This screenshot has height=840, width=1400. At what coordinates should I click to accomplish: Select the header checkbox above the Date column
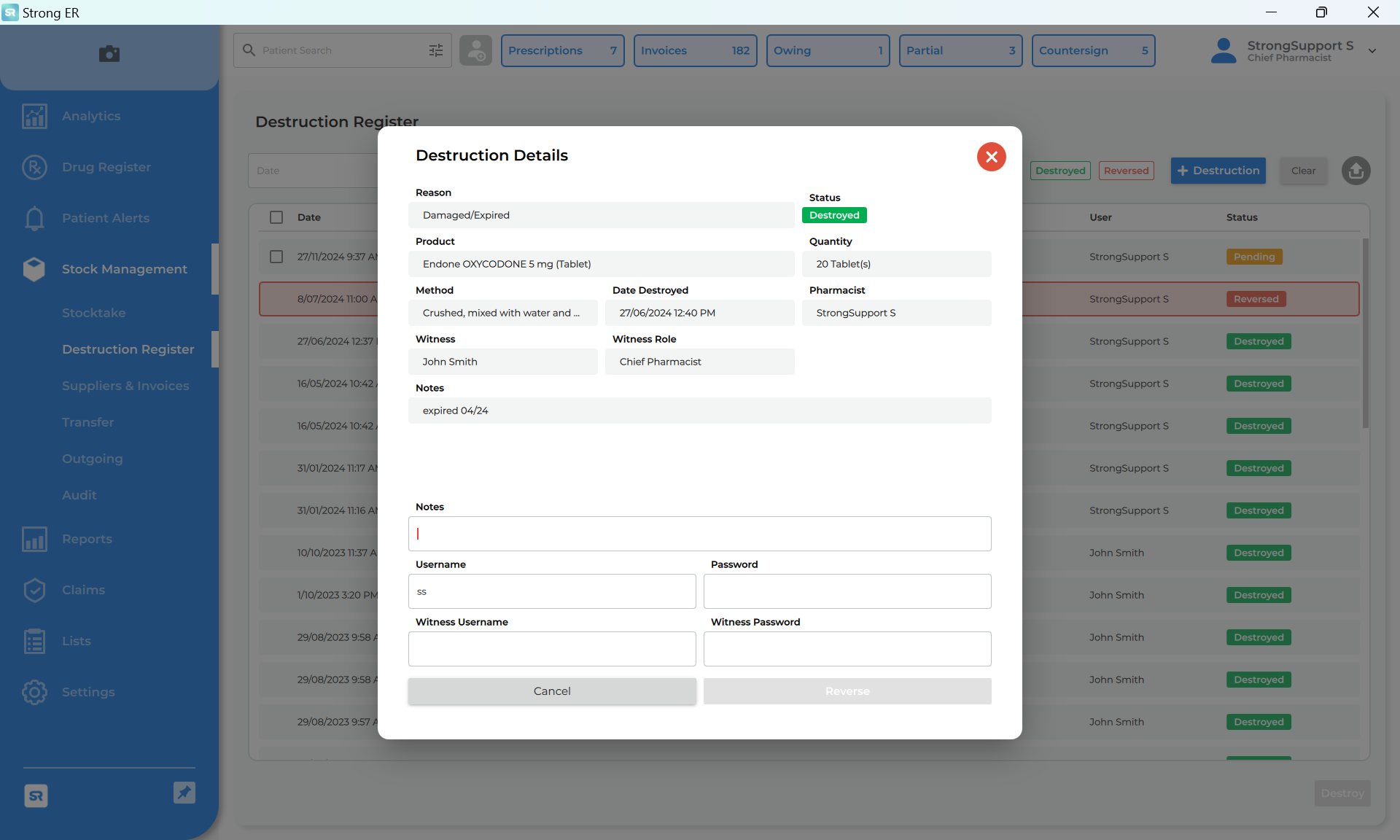[276, 217]
